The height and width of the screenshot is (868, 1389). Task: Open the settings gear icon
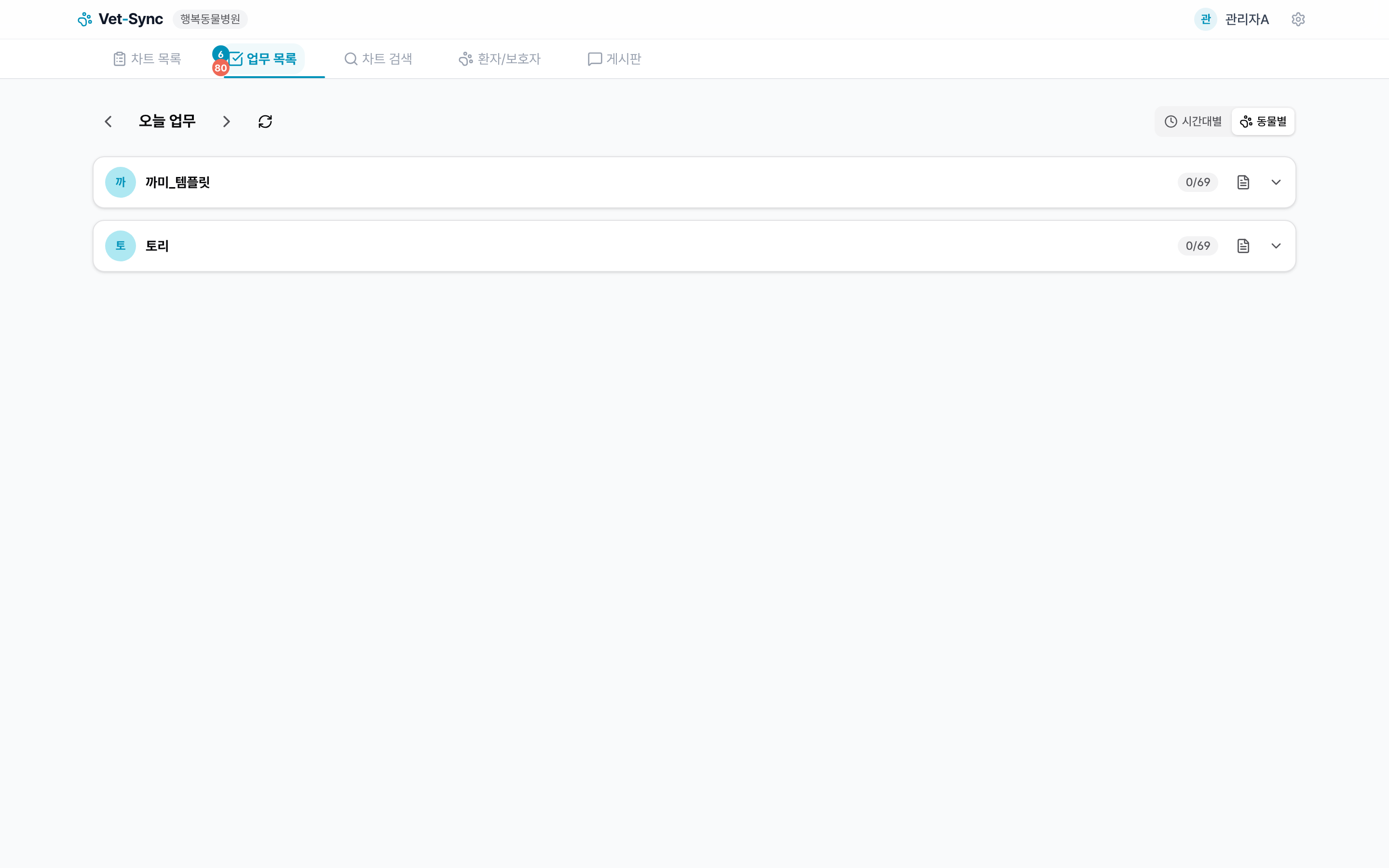pos(1298,19)
